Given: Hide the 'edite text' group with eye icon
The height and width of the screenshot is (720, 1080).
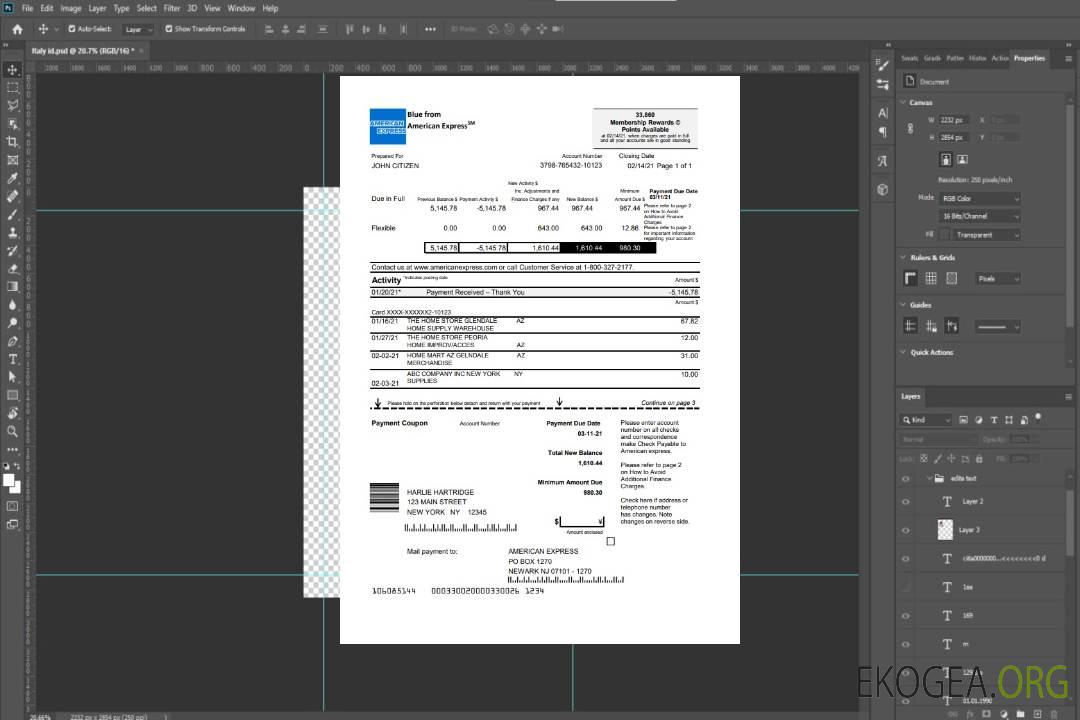Looking at the screenshot, I should [x=906, y=479].
